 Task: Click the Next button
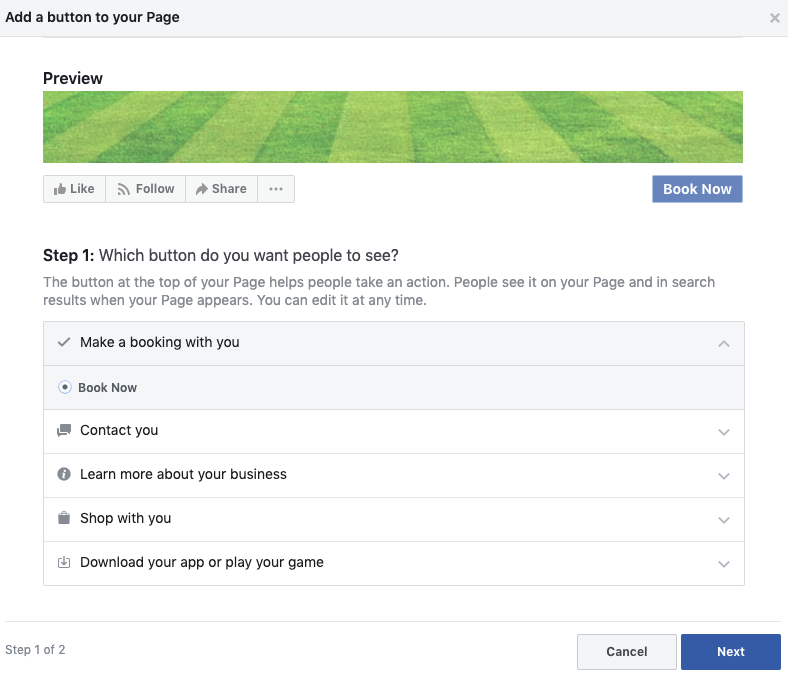(x=731, y=652)
